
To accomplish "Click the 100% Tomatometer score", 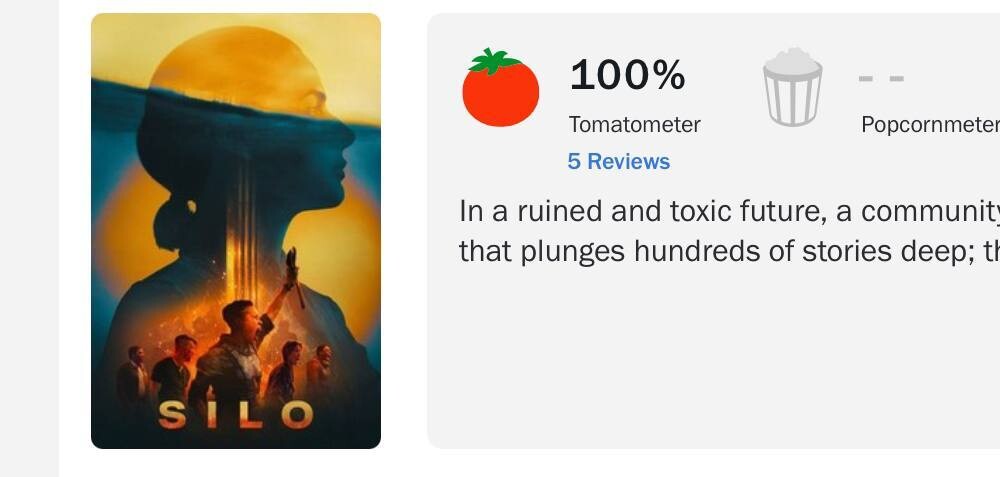I will point(628,75).
